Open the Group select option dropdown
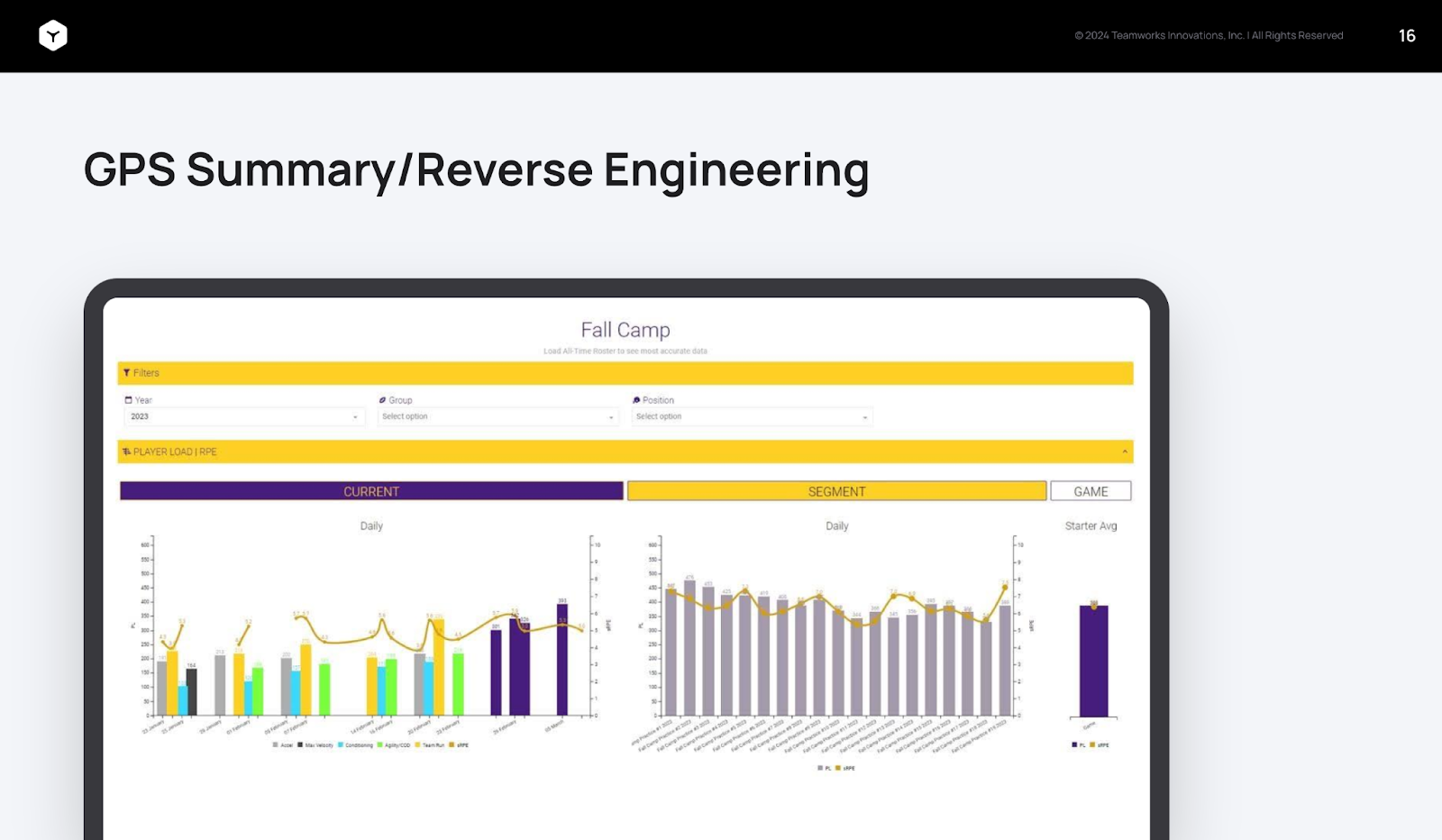The height and width of the screenshot is (840, 1442). point(497,416)
